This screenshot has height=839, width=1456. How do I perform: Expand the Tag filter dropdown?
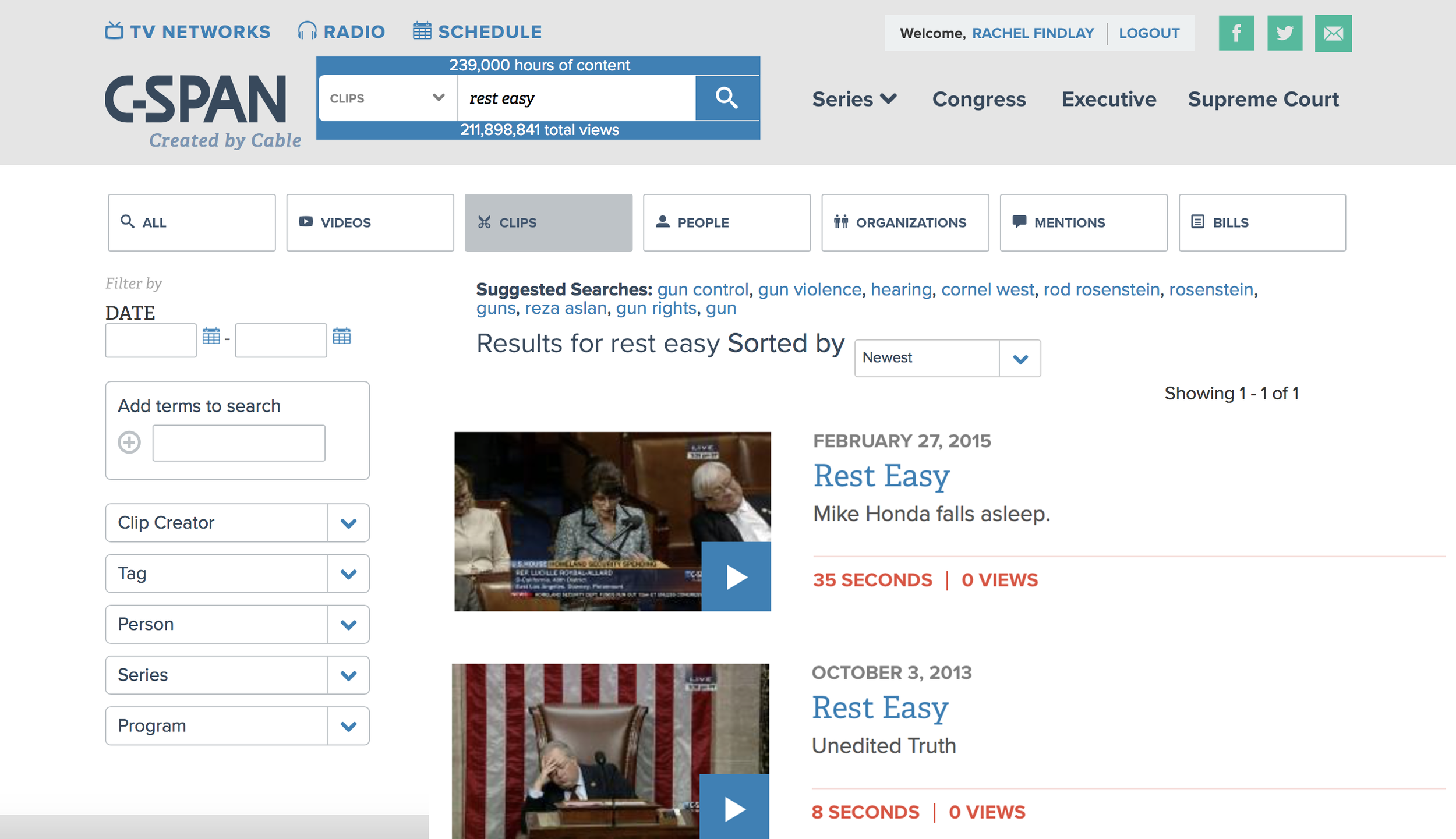pos(348,574)
